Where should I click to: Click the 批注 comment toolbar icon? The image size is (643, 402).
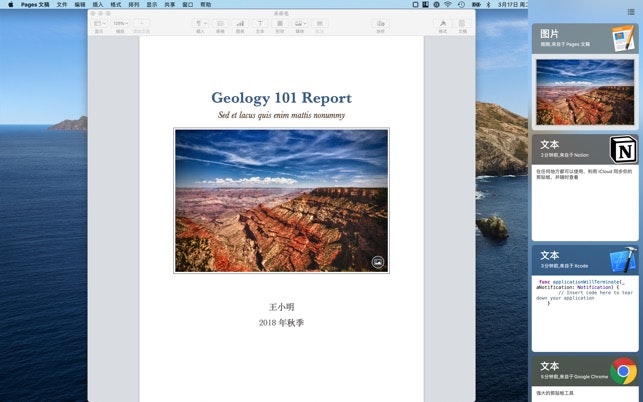point(319,24)
